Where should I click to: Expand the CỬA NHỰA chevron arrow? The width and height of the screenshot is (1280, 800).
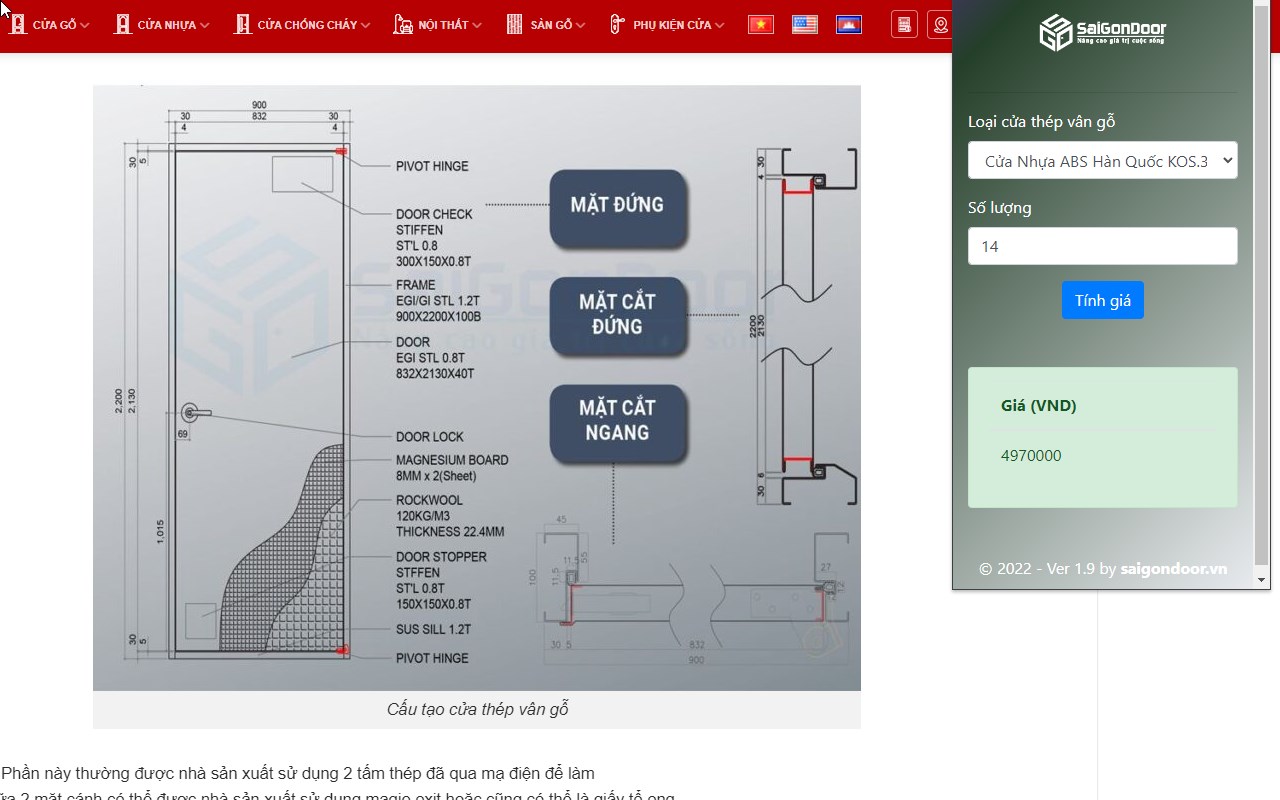(204, 26)
